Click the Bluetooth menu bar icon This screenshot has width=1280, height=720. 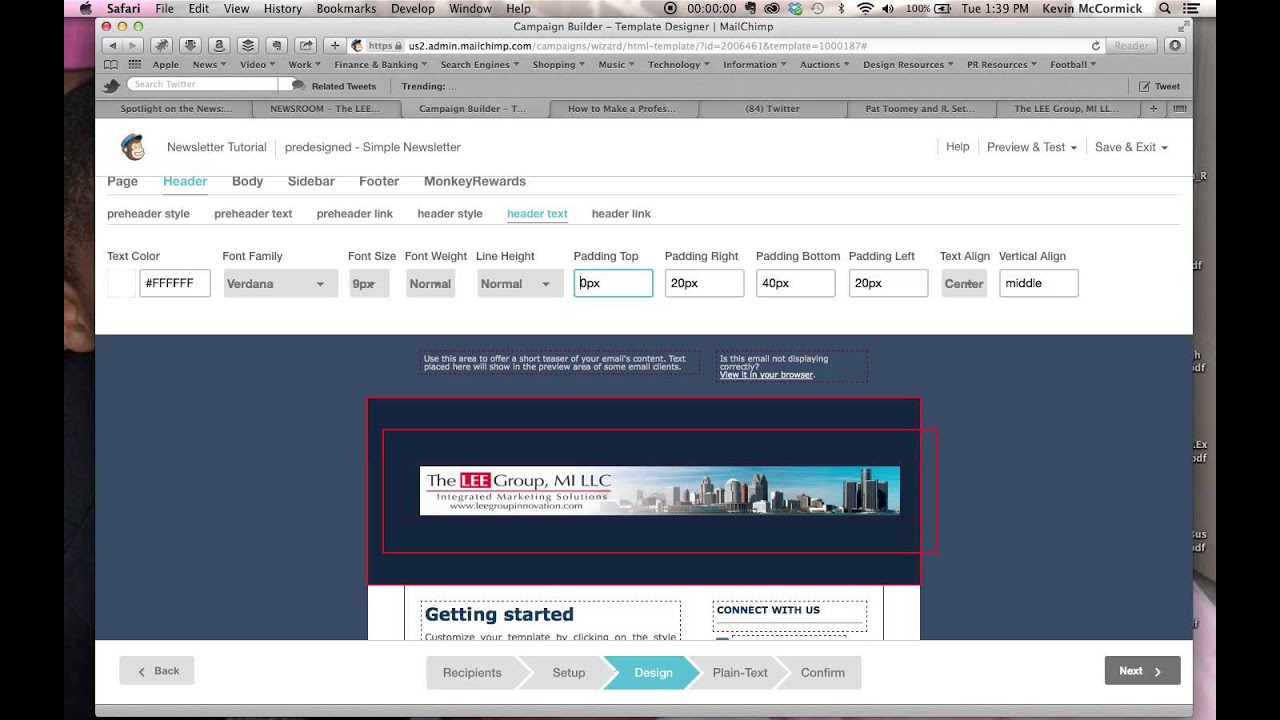pos(840,8)
